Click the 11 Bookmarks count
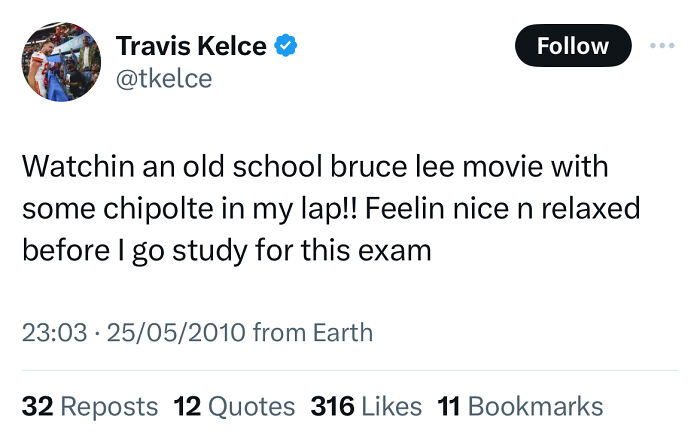The image size is (700, 437). tap(520, 406)
